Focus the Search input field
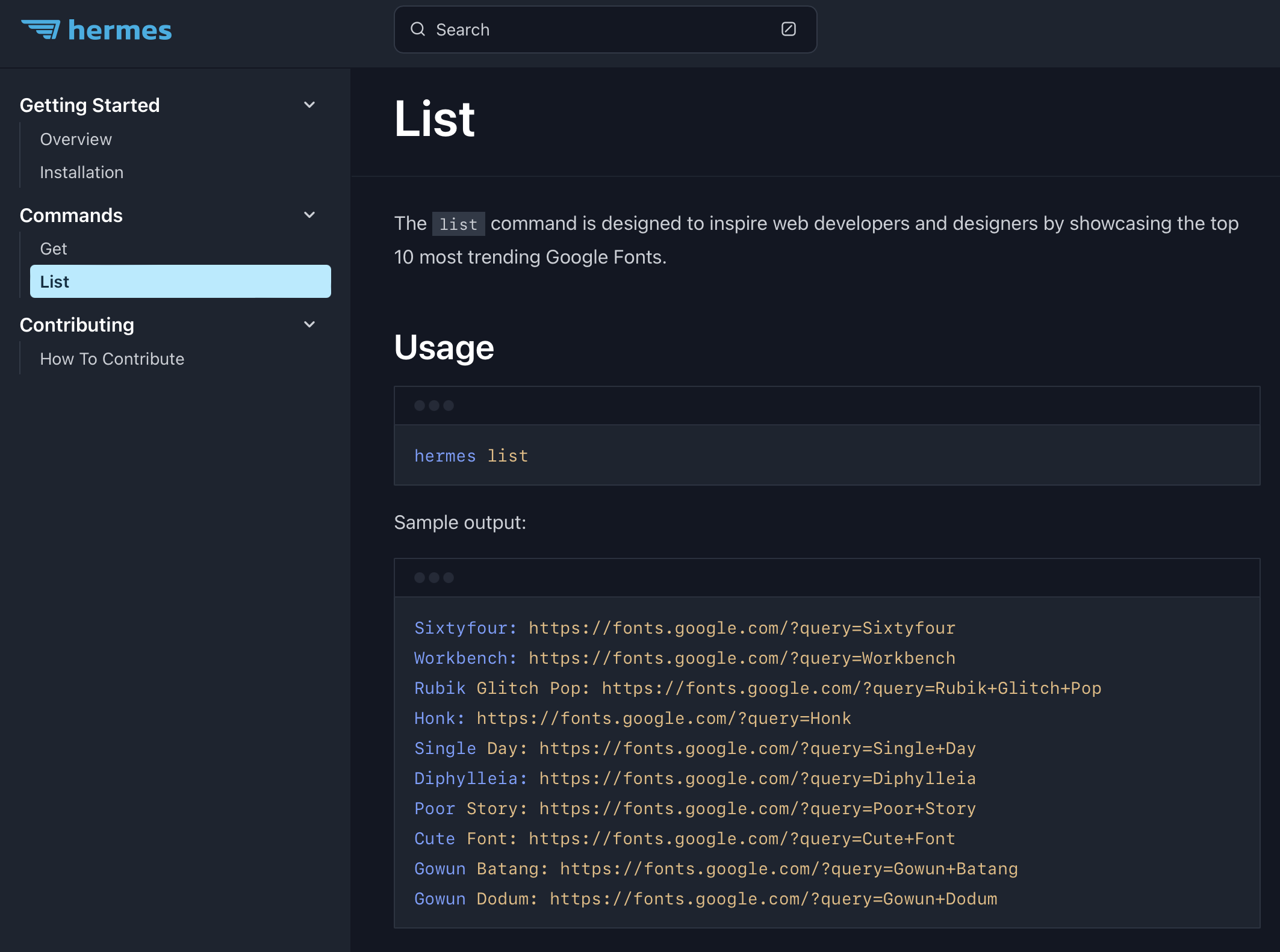Viewport: 1280px width, 952px height. [x=605, y=29]
